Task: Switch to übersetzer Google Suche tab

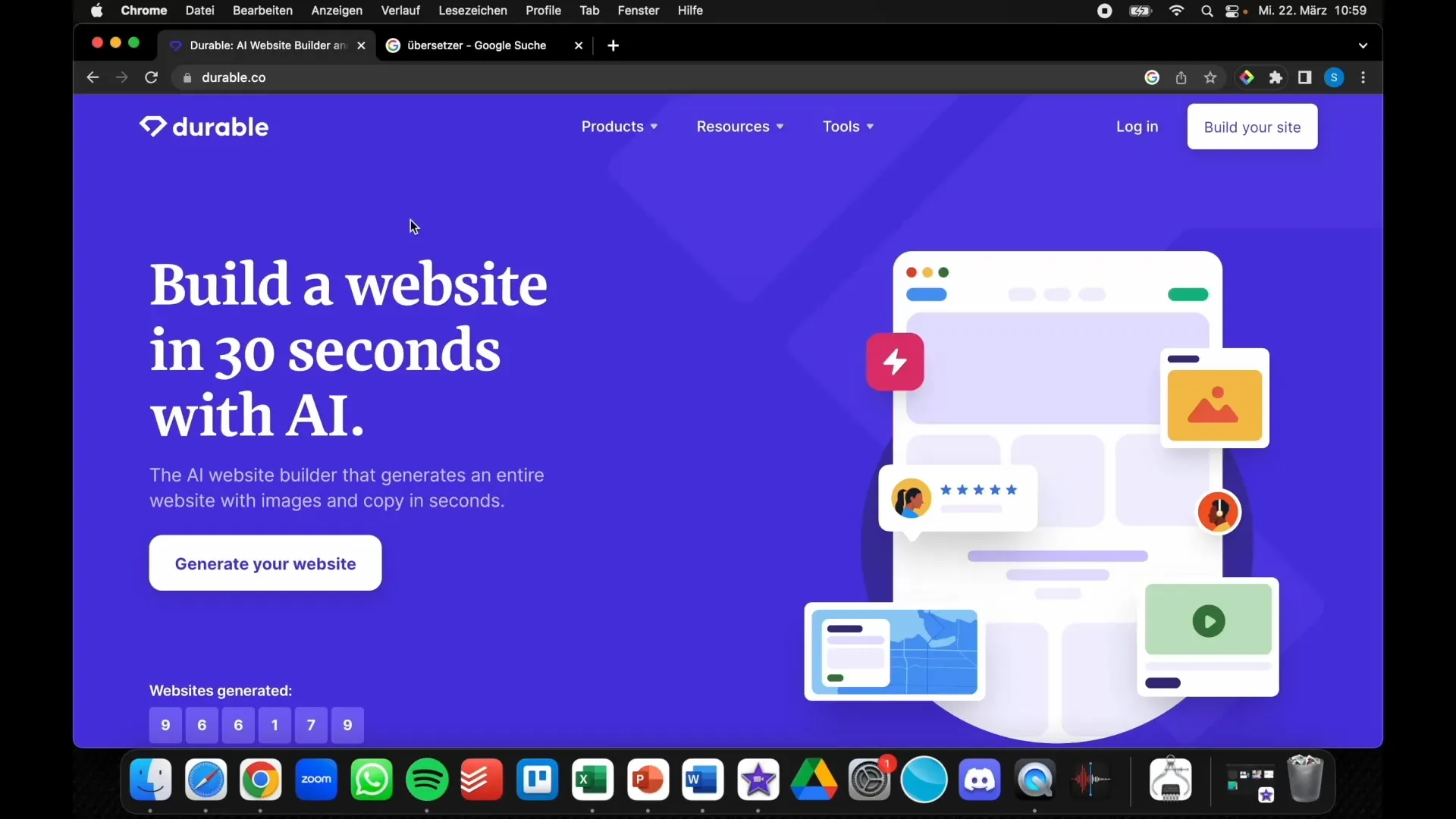Action: point(485,45)
